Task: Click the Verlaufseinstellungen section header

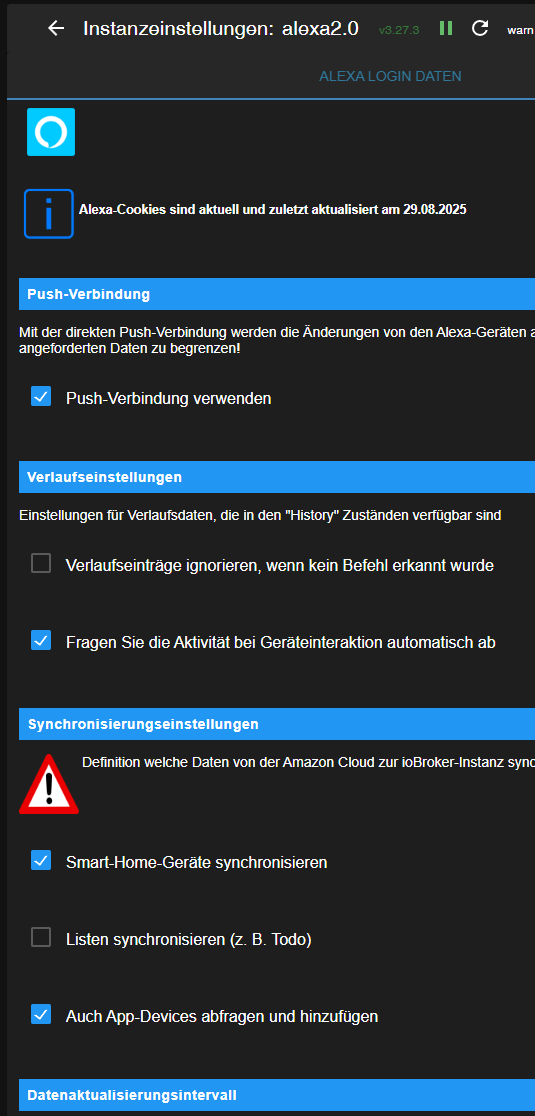Action: tap(277, 477)
